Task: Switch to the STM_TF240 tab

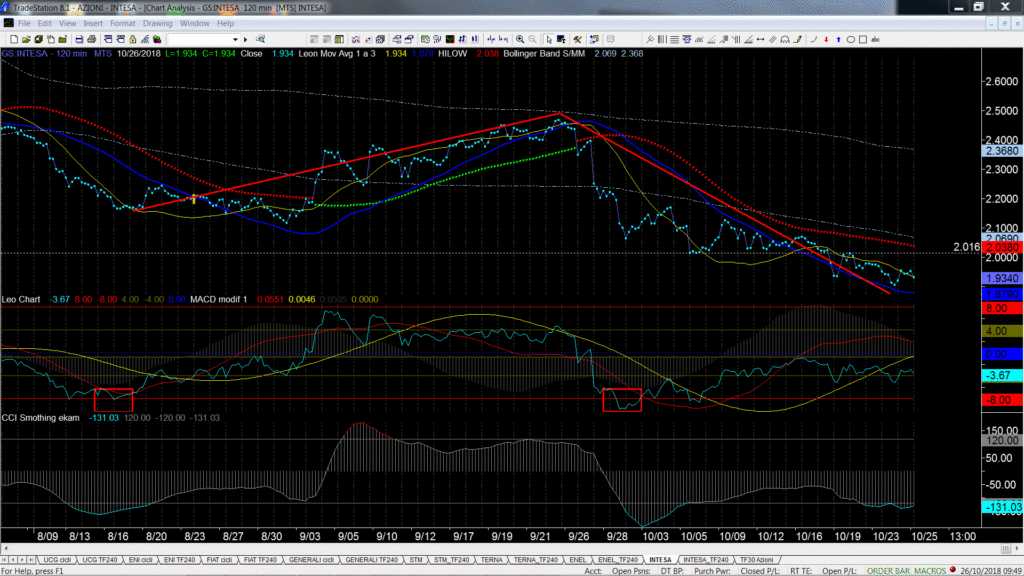Action: [x=451, y=560]
